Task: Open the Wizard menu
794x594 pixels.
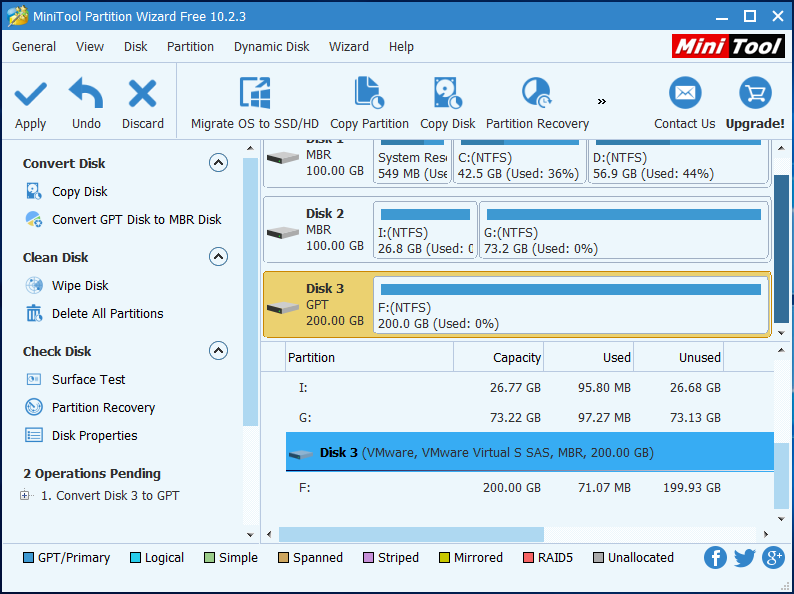Action: pos(349,47)
